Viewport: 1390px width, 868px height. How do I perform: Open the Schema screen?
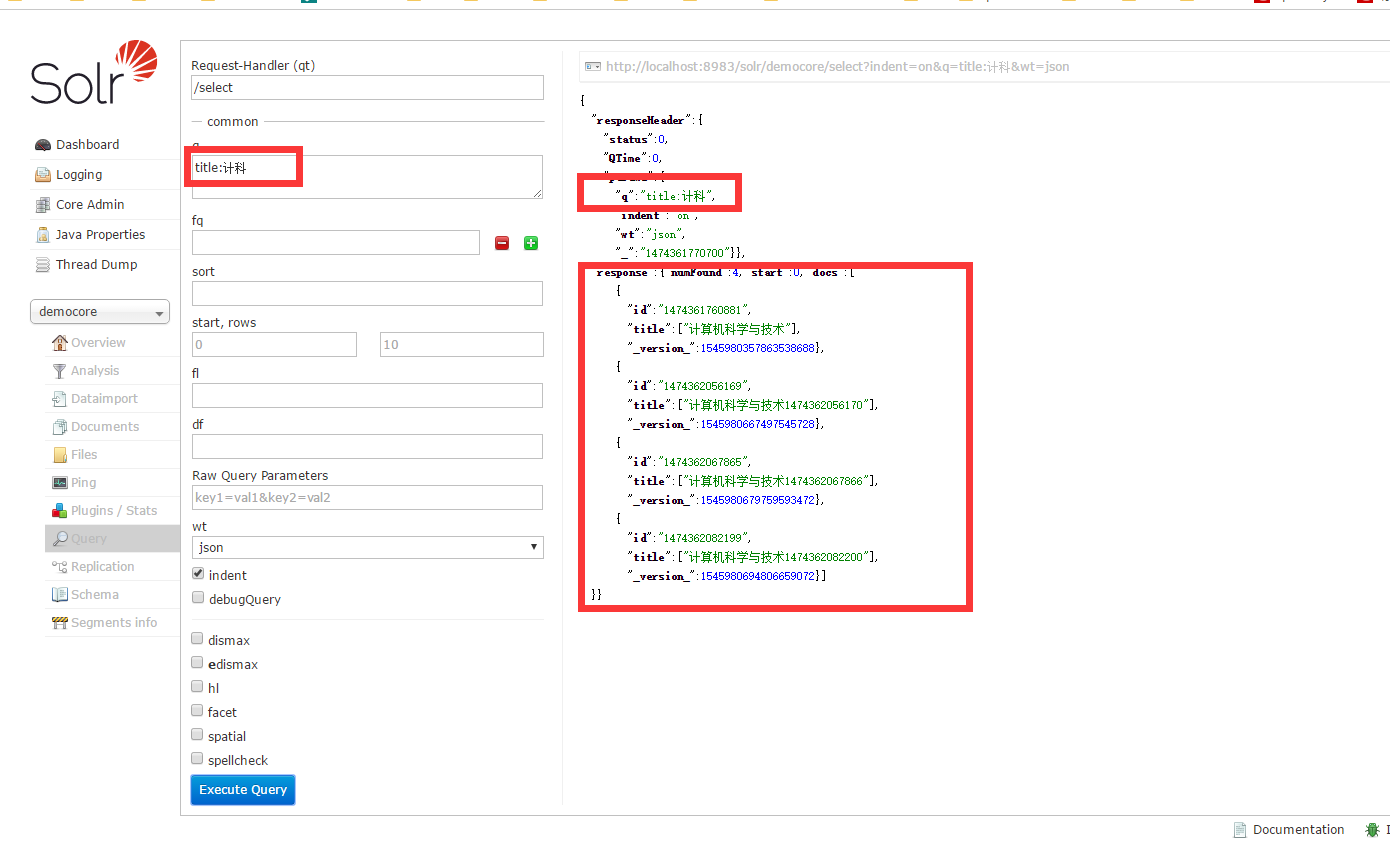coord(95,595)
